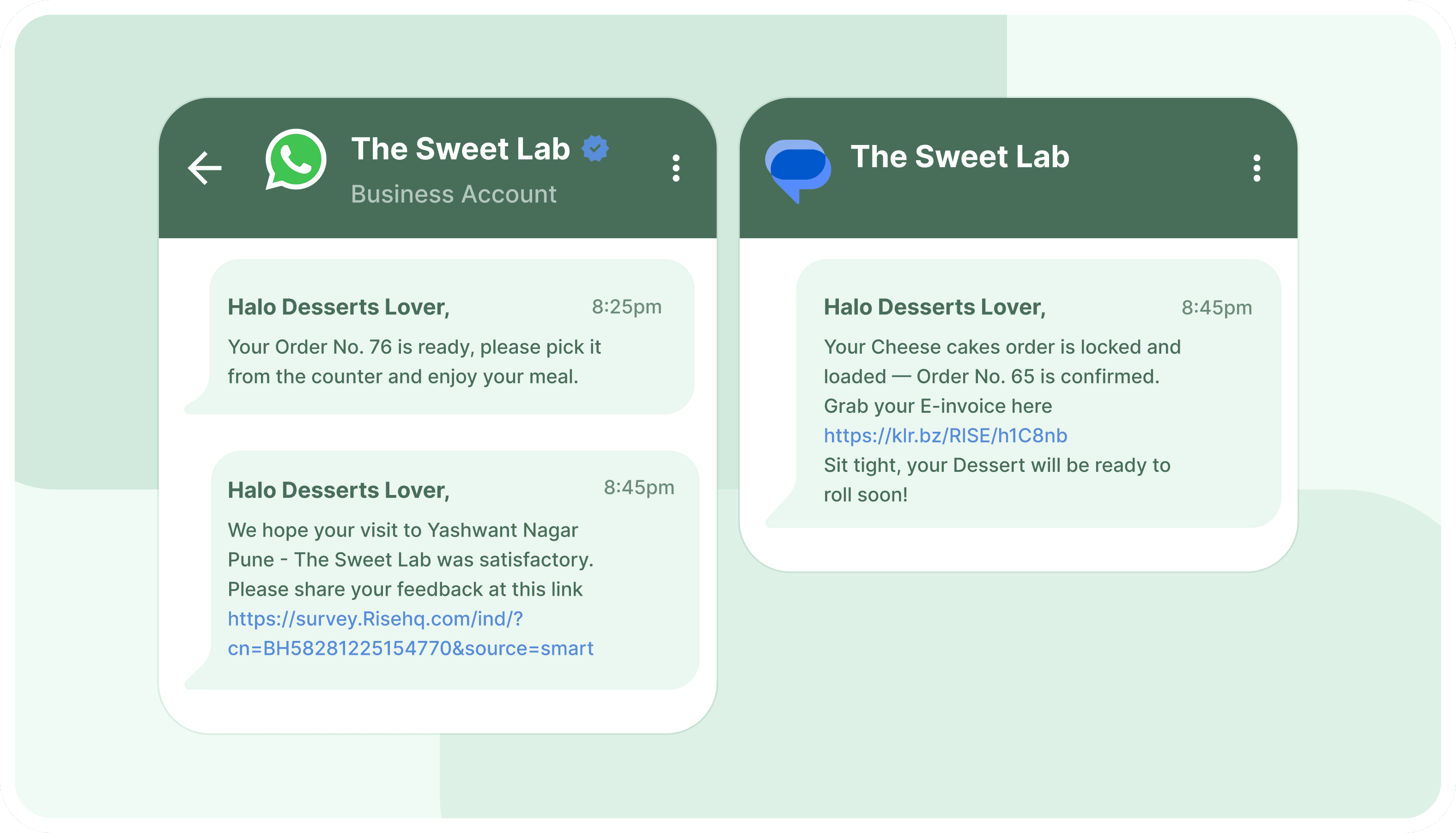The width and height of the screenshot is (1456, 833).
Task: Open three-dot menu in WhatsApp chat header
Action: pyautogui.click(x=676, y=168)
